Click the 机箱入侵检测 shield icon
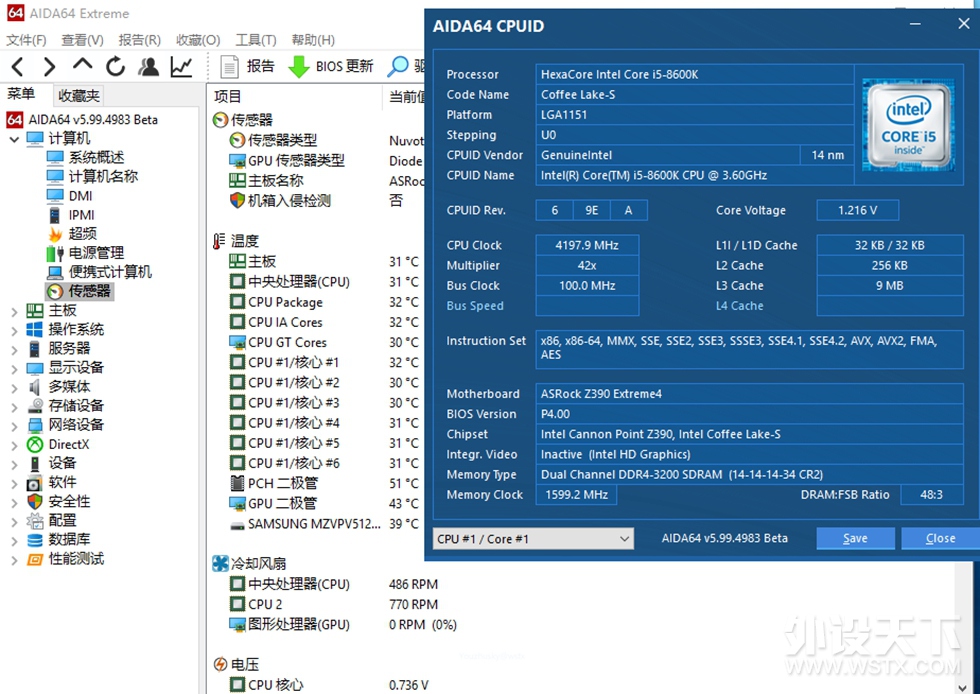 (237, 201)
